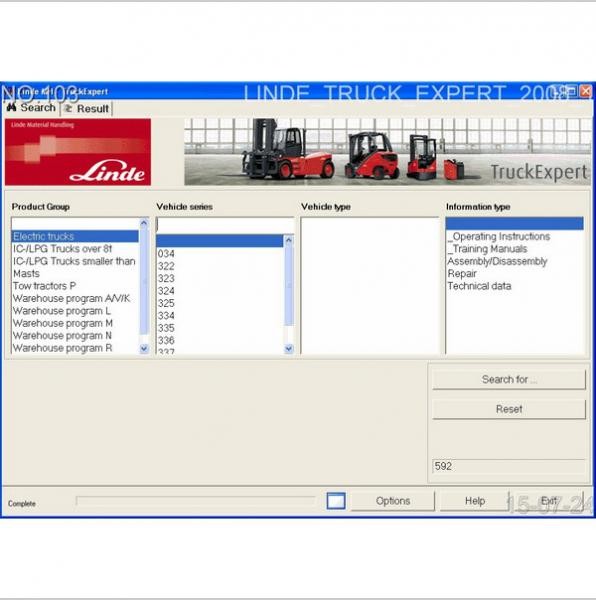
Task: Select vehicle series 334
Action: click(x=220, y=315)
